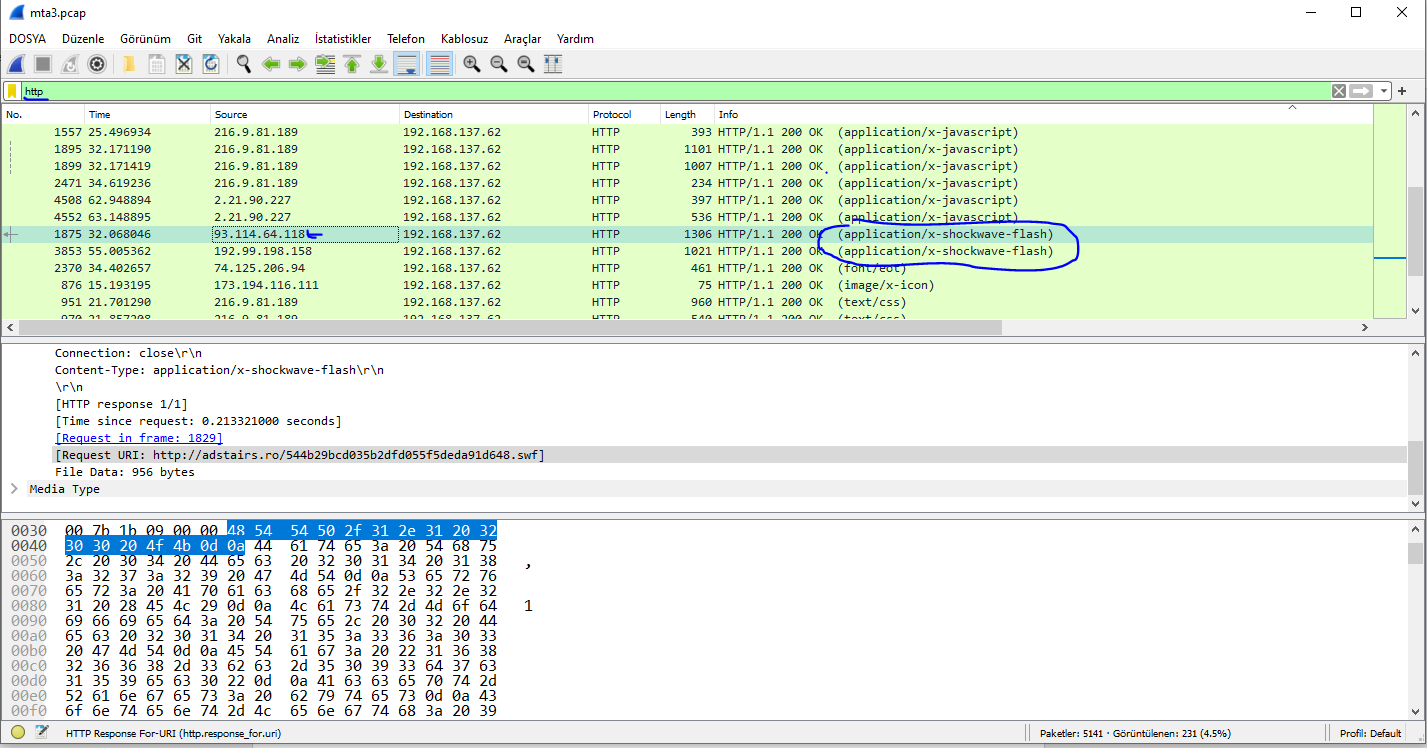Change profile via Profil: Default
The width and height of the screenshot is (1427, 748).
click(1371, 733)
